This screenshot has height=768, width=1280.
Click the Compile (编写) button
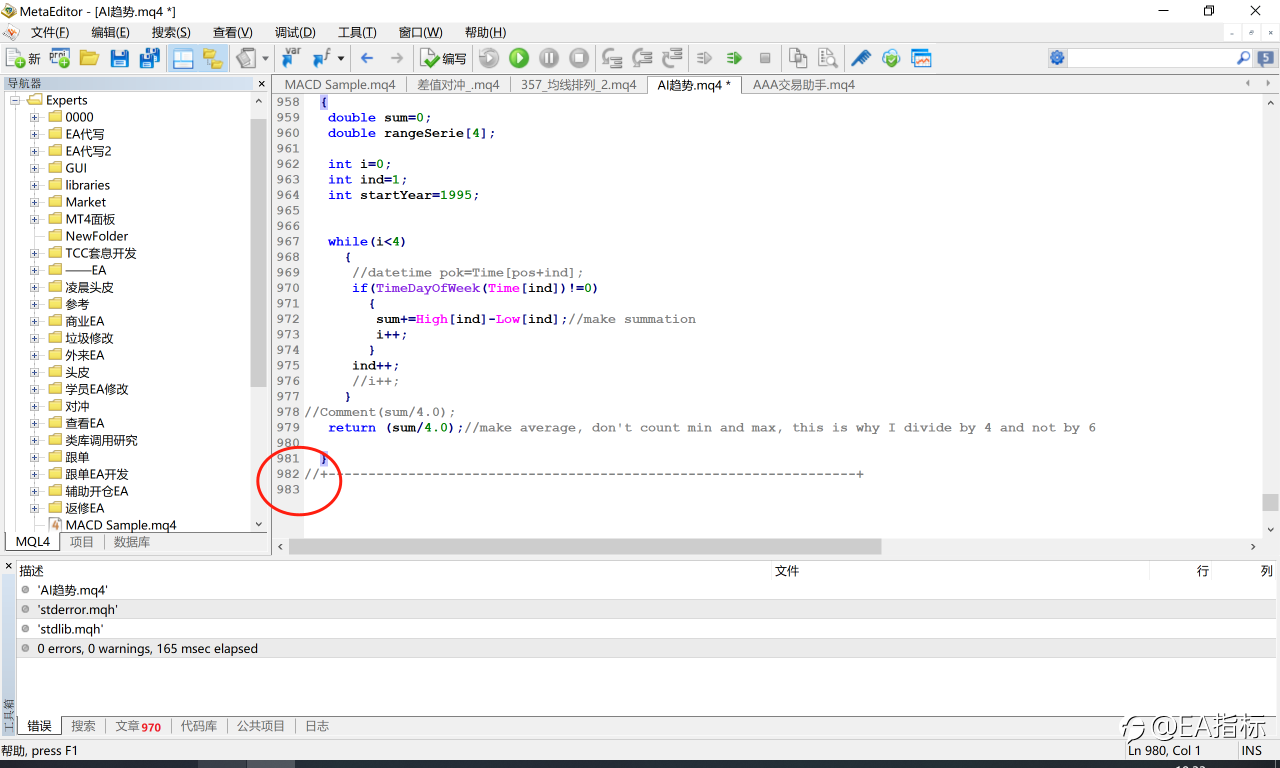point(443,59)
